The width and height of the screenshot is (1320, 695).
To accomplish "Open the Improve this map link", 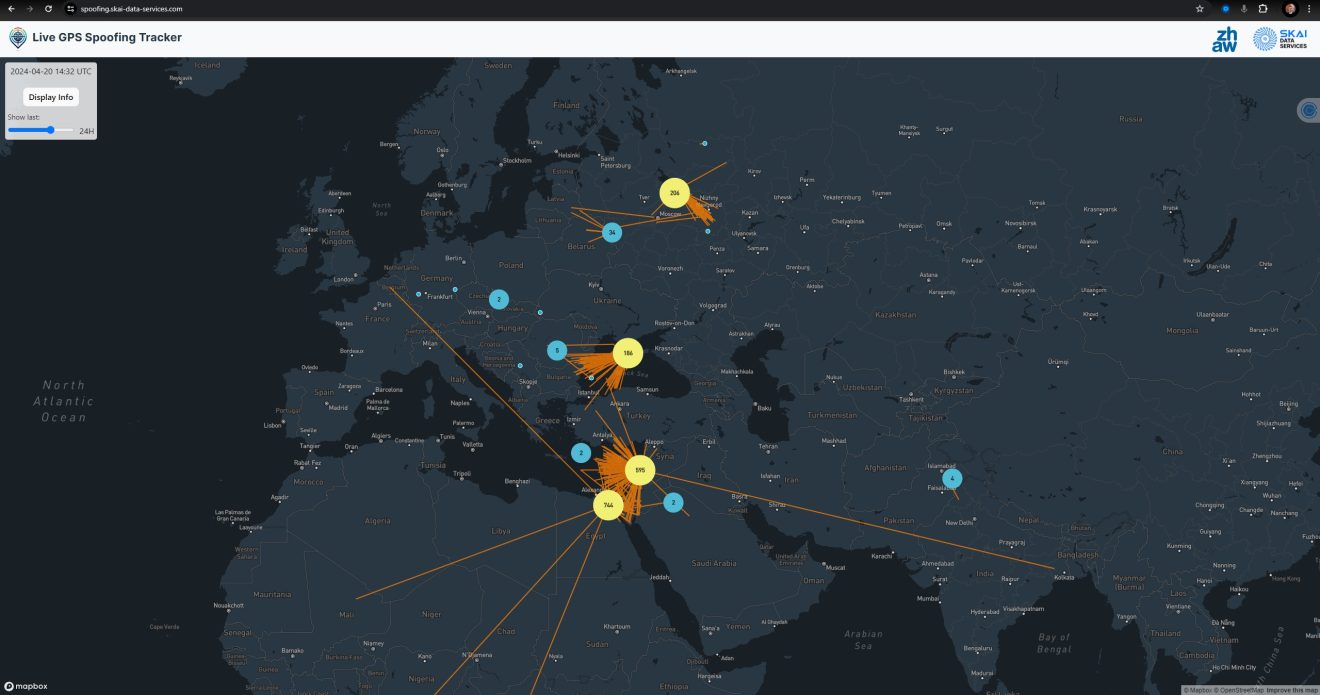I will [1292, 689].
